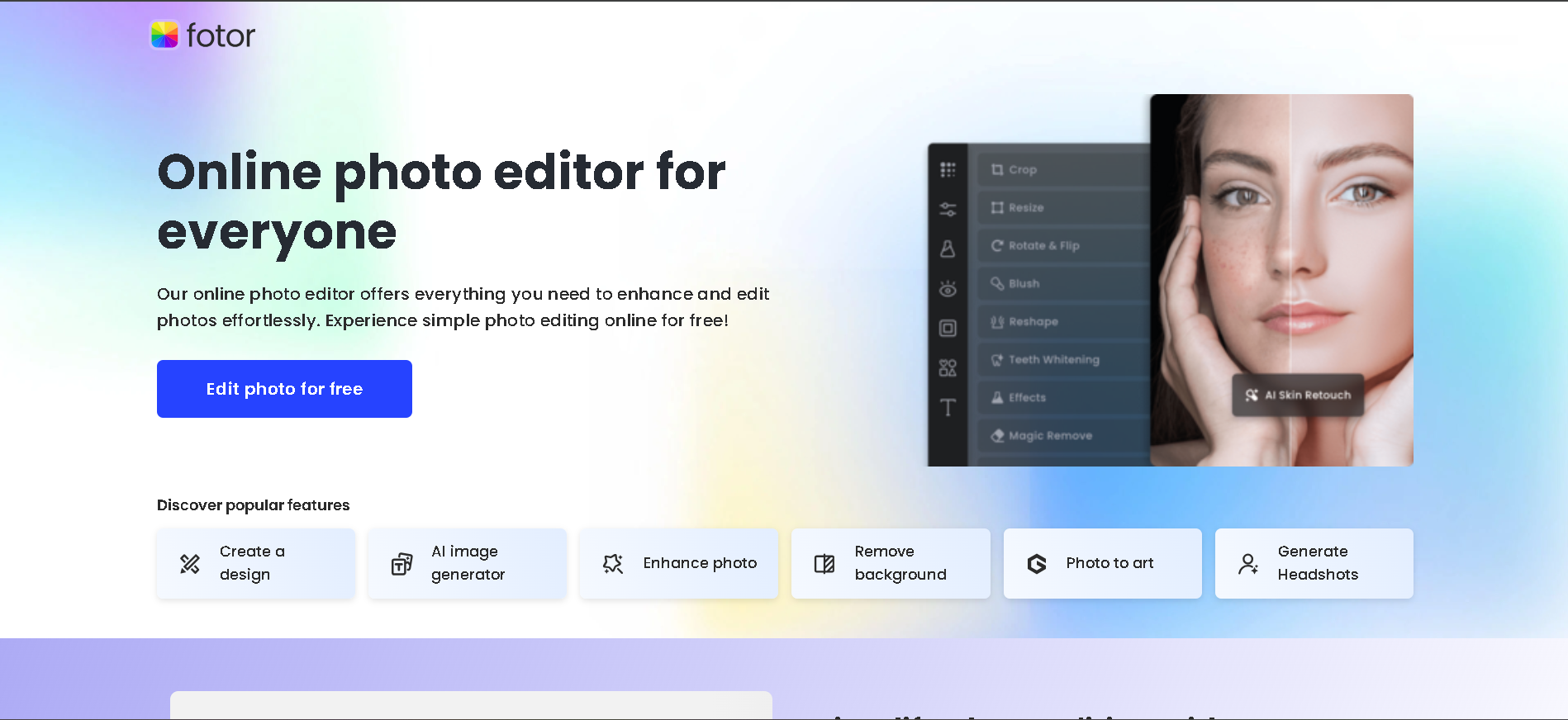The image size is (1568, 720).
Task: Select Magic Remove in the preview list
Action: click(1064, 435)
